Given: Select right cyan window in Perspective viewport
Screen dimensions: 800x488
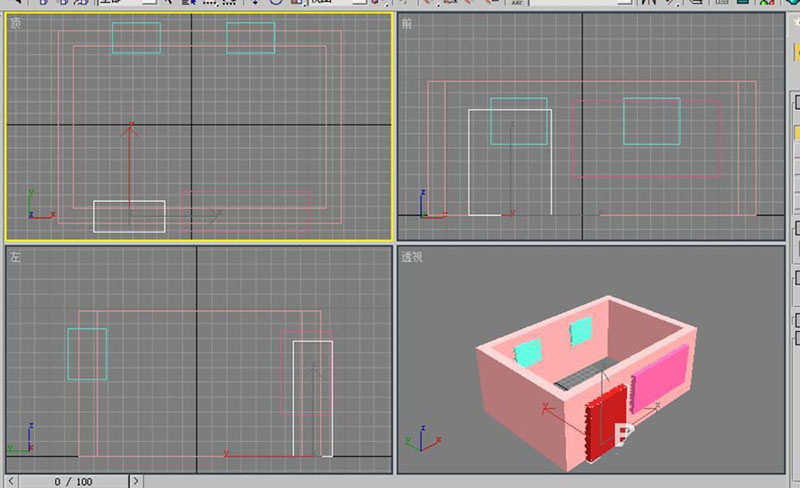Looking at the screenshot, I should coord(581,330).
